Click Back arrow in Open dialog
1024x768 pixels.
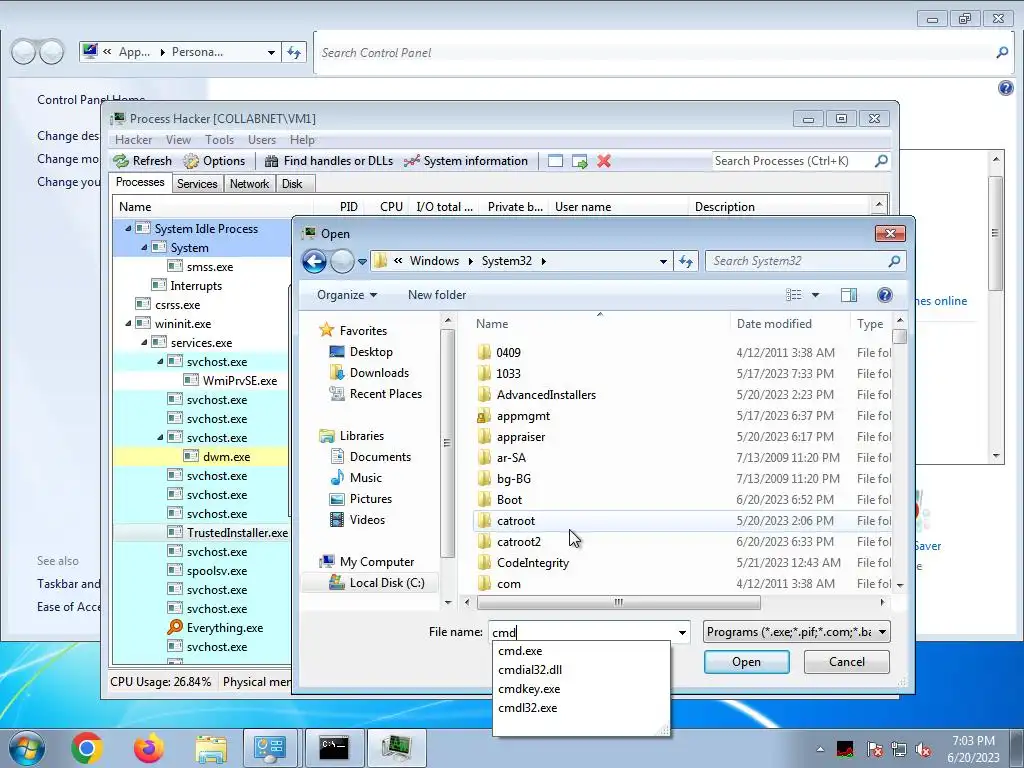click(314, 261)
